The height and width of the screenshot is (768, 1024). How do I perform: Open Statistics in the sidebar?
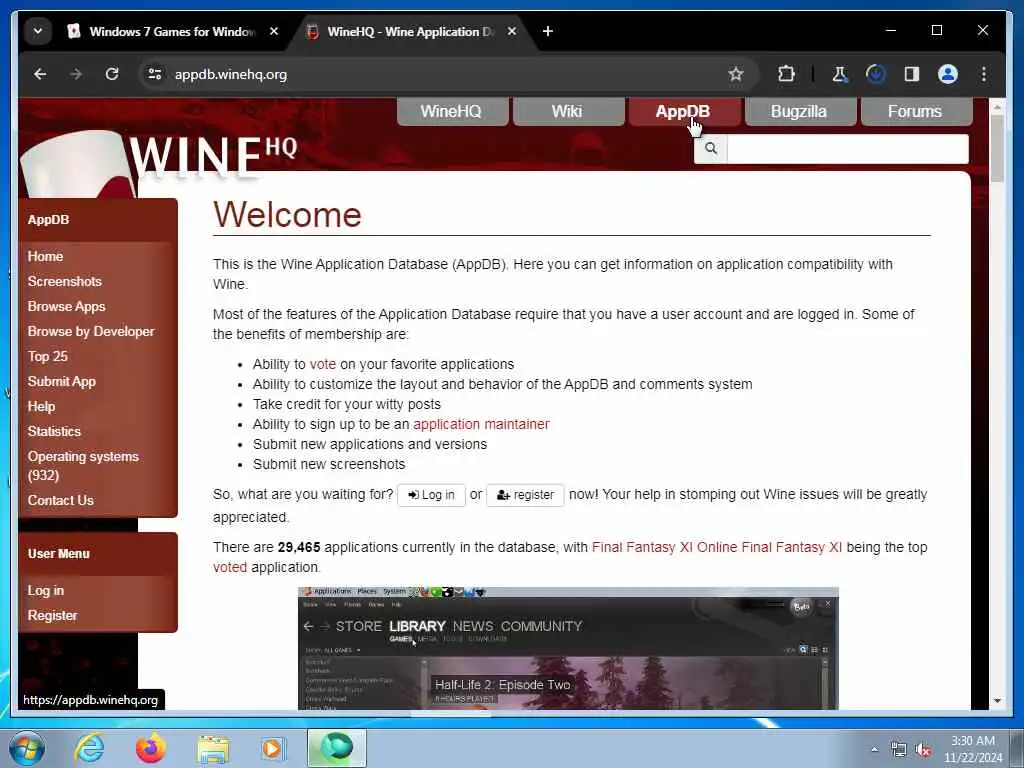click(x=54, y=432)
